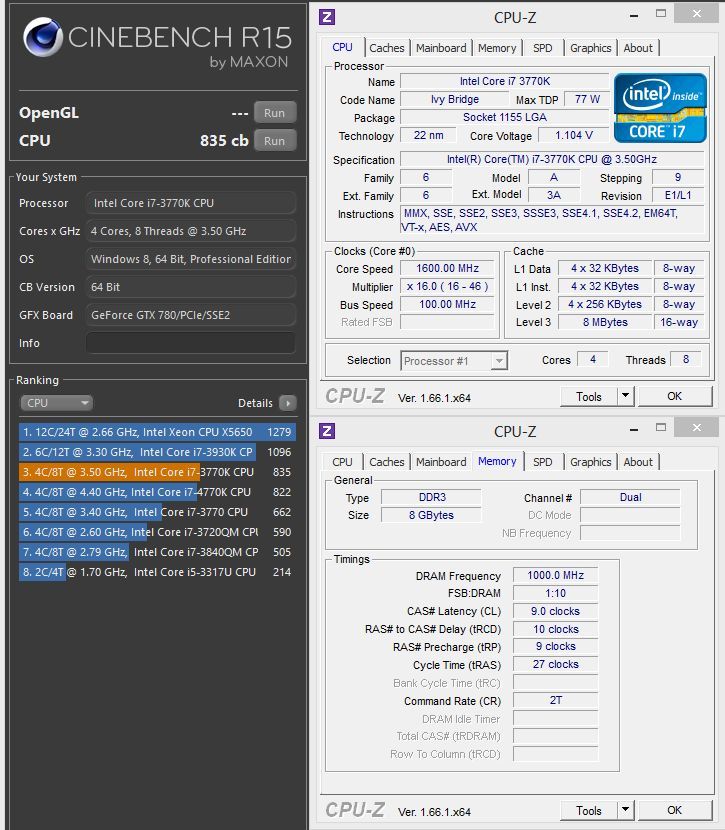Viewport: 725px width, 830px height.
Task: Click Tools button in upper CPU-Z window
Action: tap(588, 396)
